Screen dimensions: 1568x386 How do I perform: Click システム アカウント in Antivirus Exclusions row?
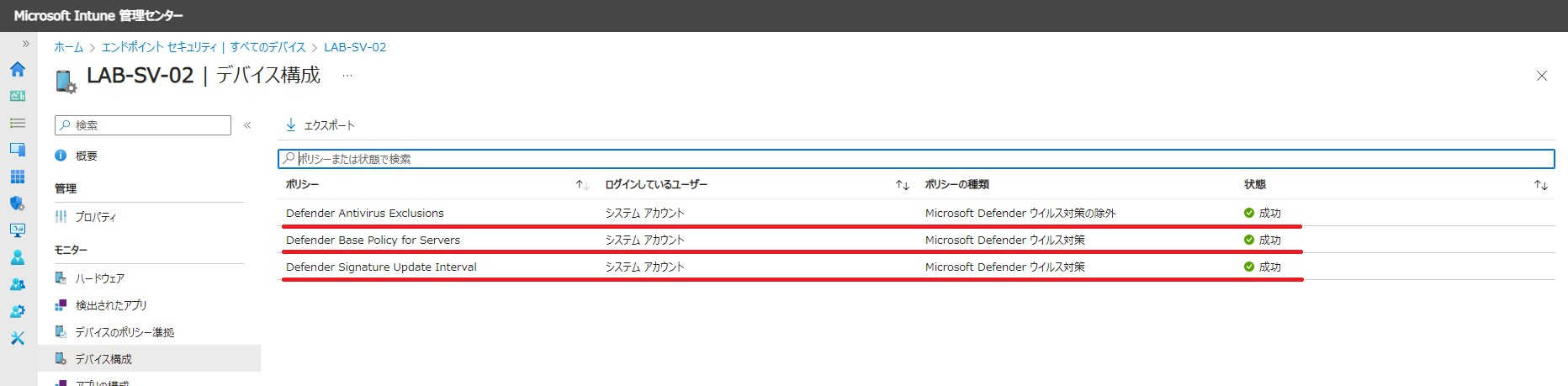coord(644,214)
